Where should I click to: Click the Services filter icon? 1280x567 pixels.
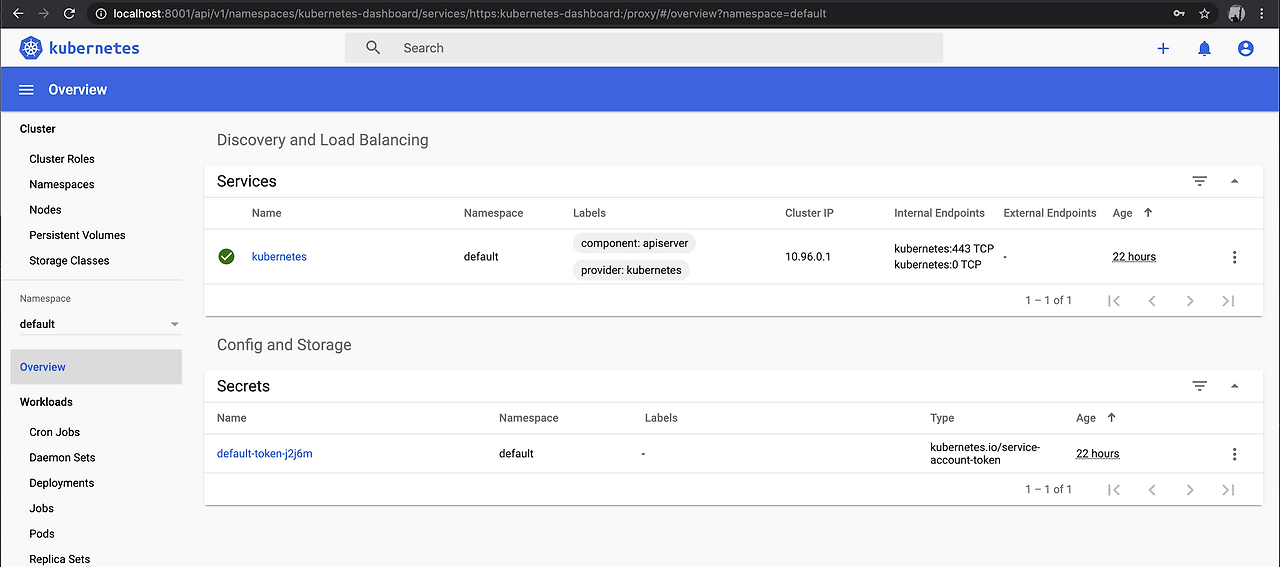click(x=1200, y=181)
